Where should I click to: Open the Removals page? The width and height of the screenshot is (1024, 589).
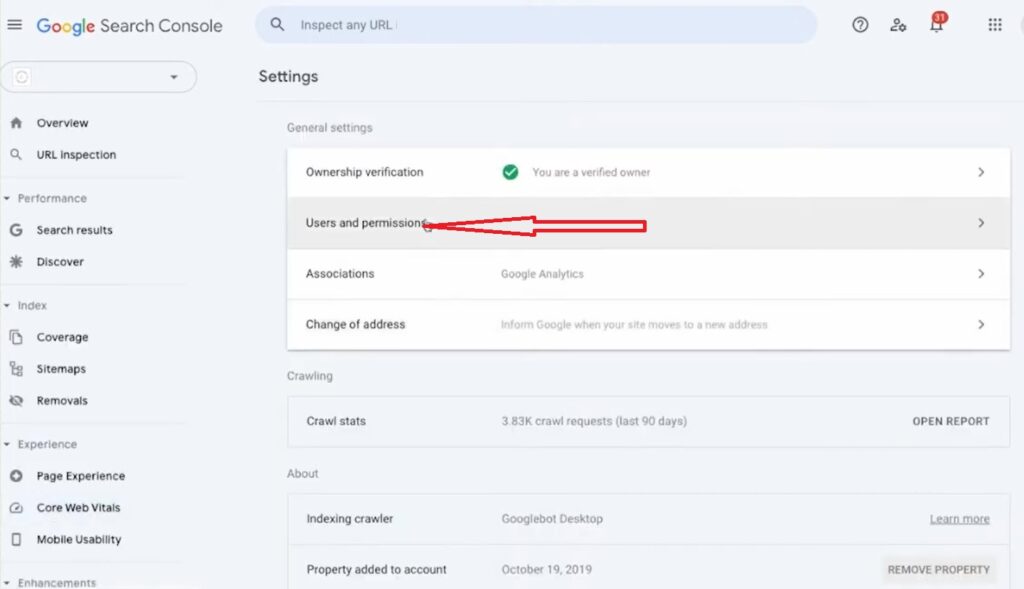point(62,400)
